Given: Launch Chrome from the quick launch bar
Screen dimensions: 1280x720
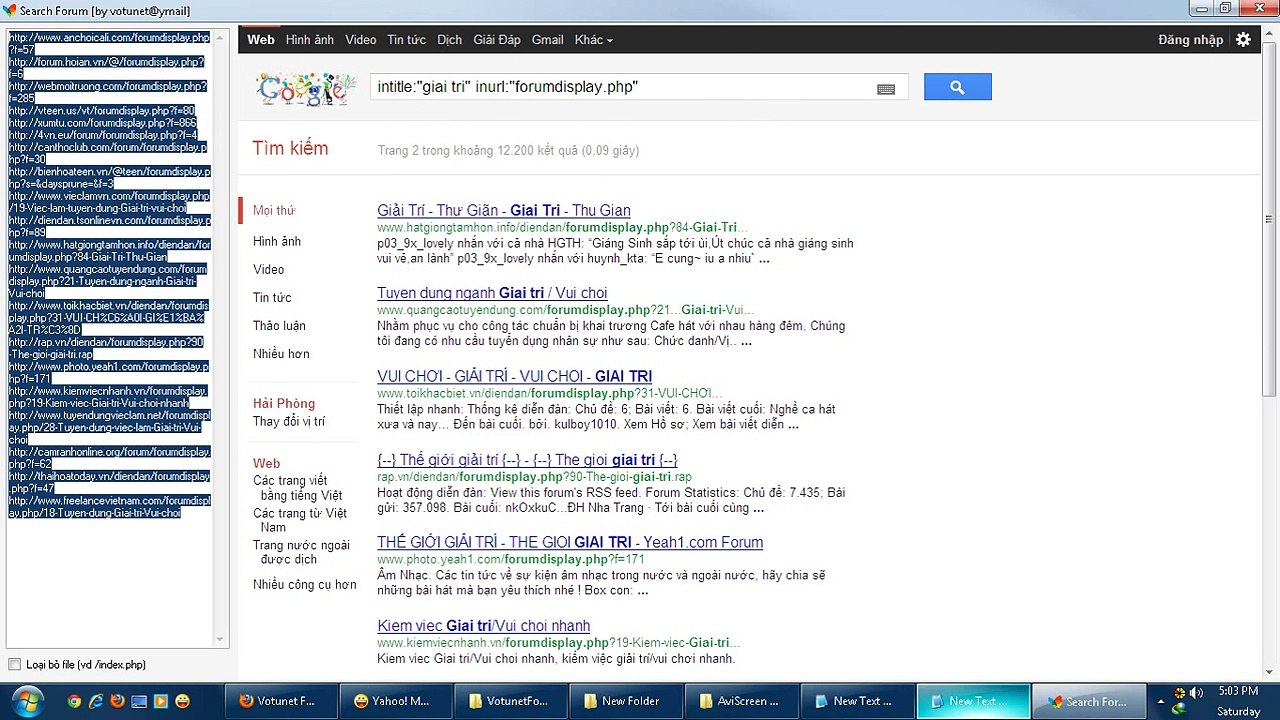Looking at the screenshot, I should click(74, 701).
